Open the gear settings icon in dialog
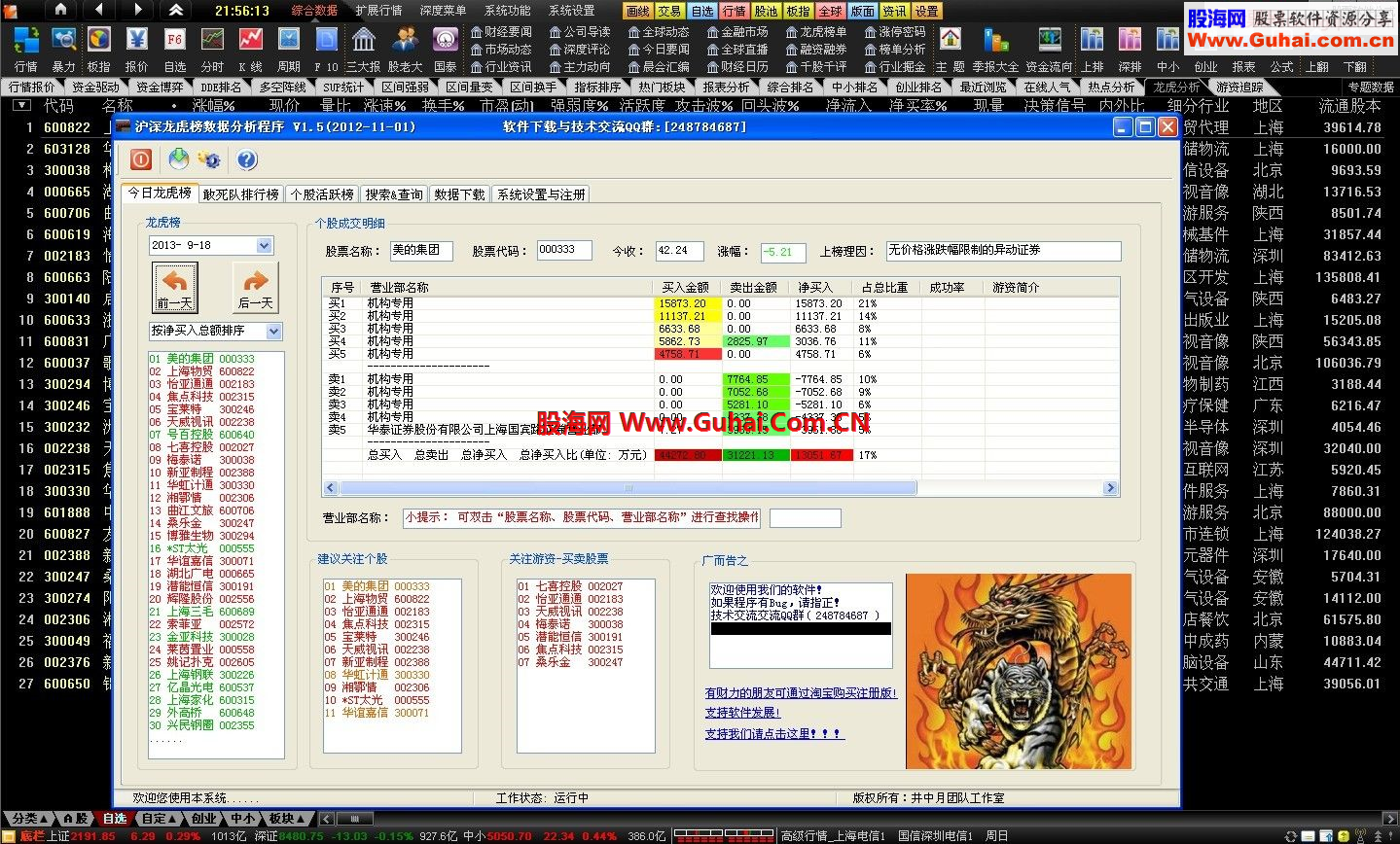Viewport: 1400px width, 844px height. click(209, 159)
